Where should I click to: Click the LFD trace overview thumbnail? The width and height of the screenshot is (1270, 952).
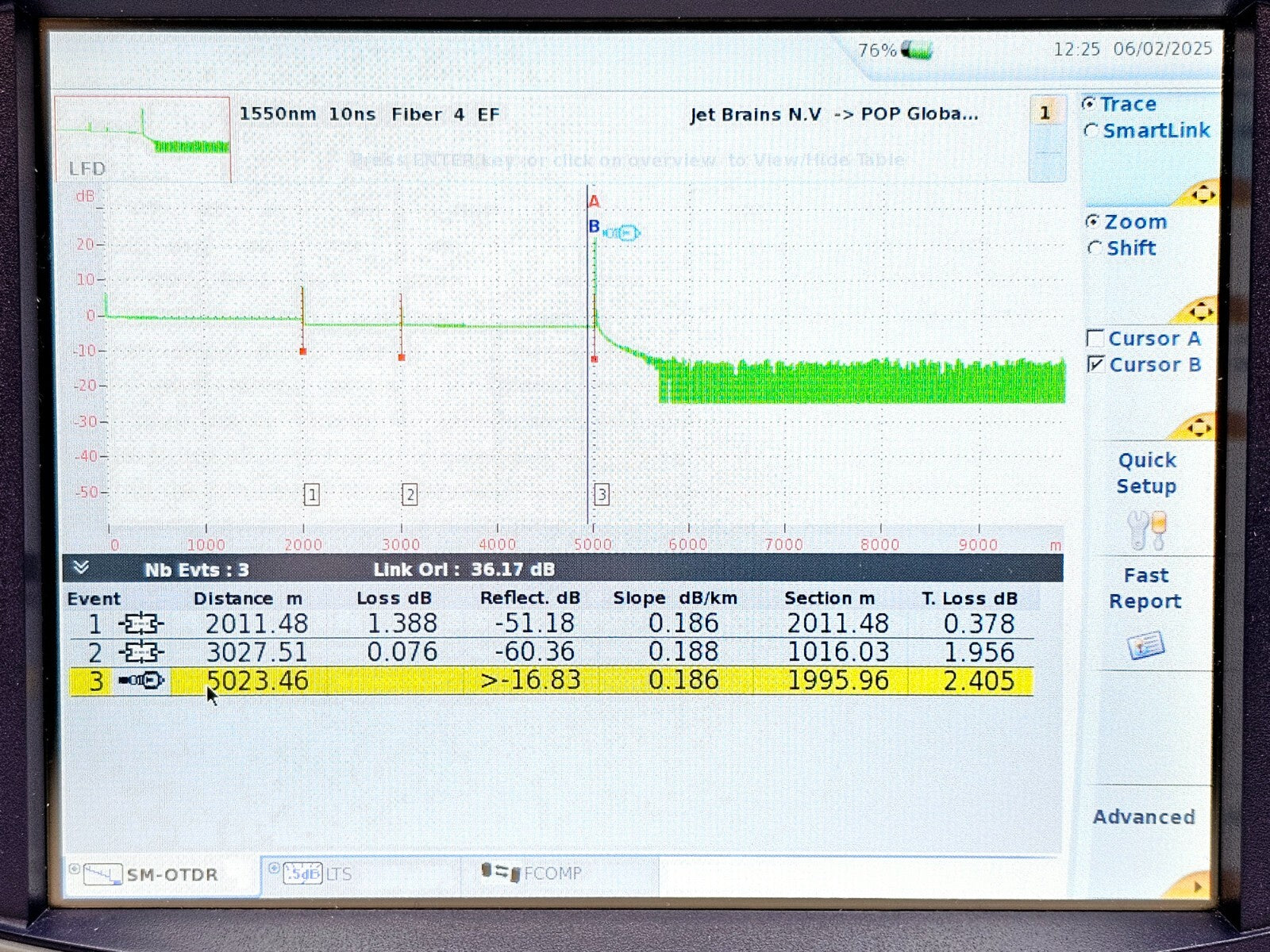click(143, 140)
